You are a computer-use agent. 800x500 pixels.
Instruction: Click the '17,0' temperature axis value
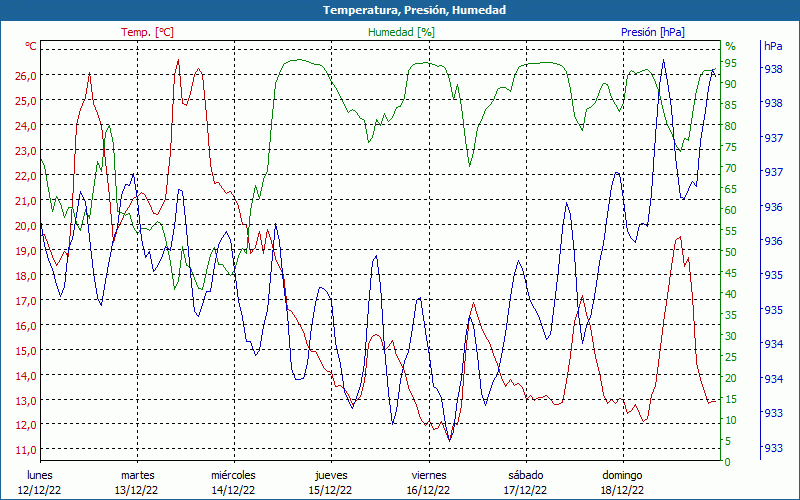coord(25,301)
